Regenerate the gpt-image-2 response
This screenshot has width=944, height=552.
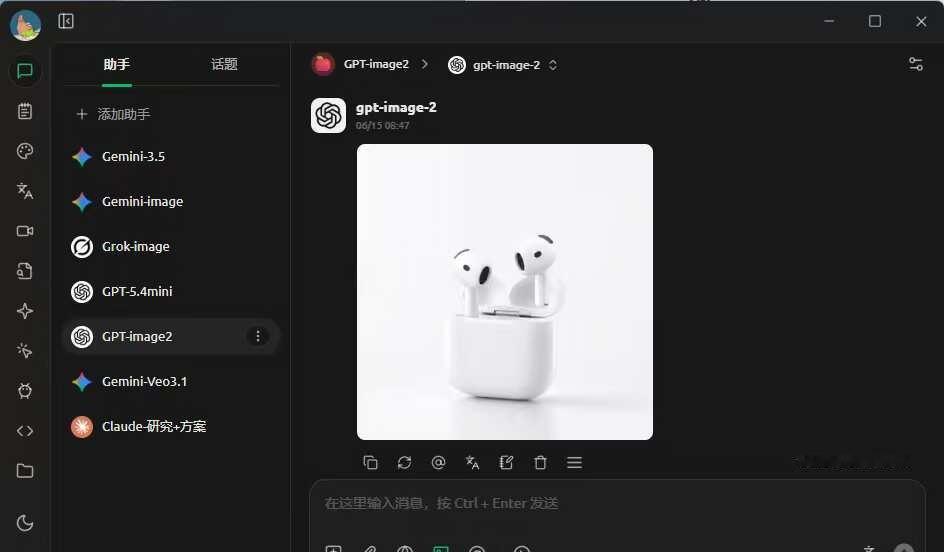(405, 462)
